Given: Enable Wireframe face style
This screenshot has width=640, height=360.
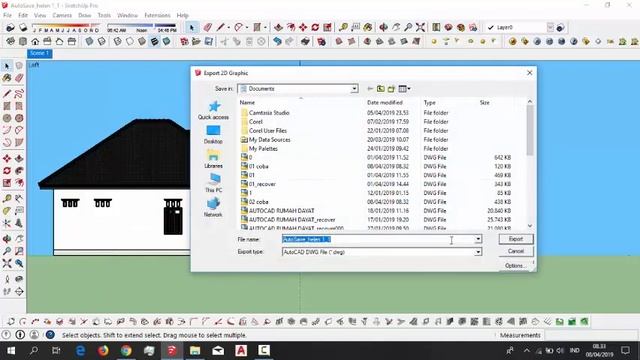Looking at the screenshot, I should 118,41.
